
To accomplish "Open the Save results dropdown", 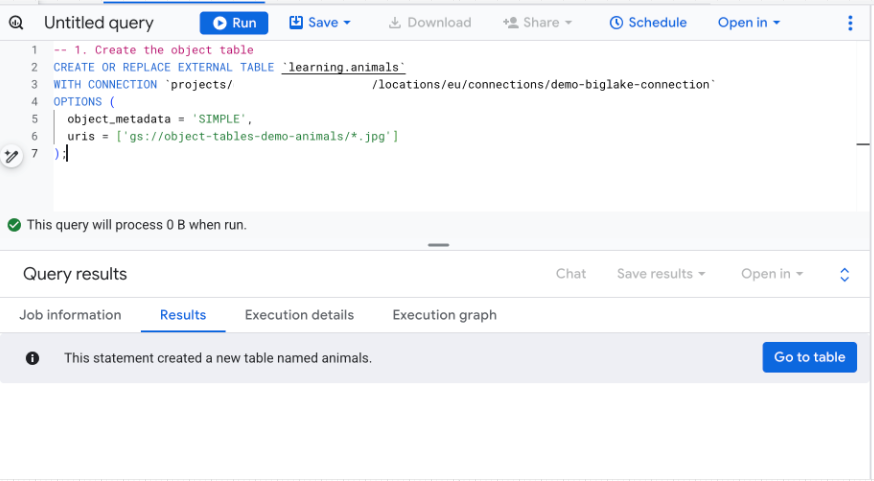I will pyautogui.click(x=661, y=274).
